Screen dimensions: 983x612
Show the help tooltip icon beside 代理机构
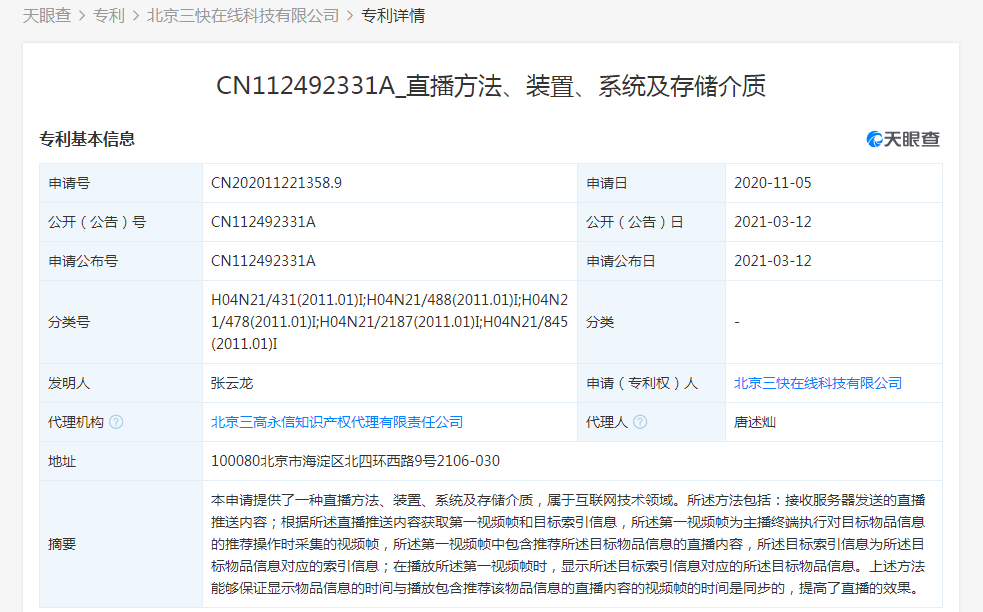click(x=116, y=422)
